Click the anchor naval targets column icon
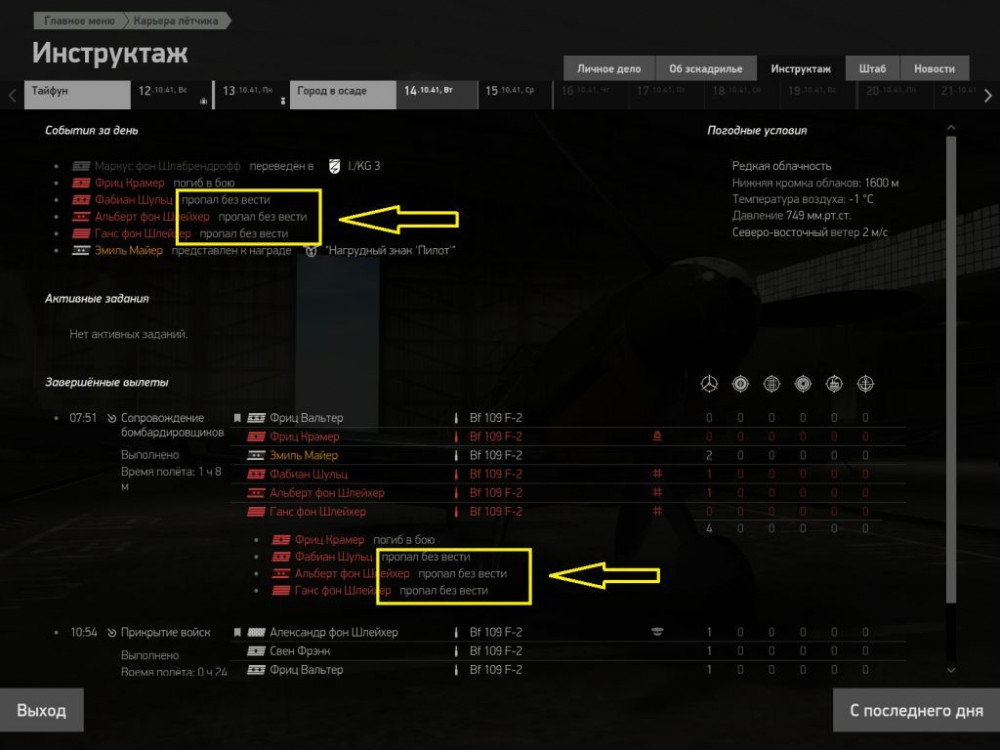The width and height of the screenshot is (1000, 750). point(865,384)
